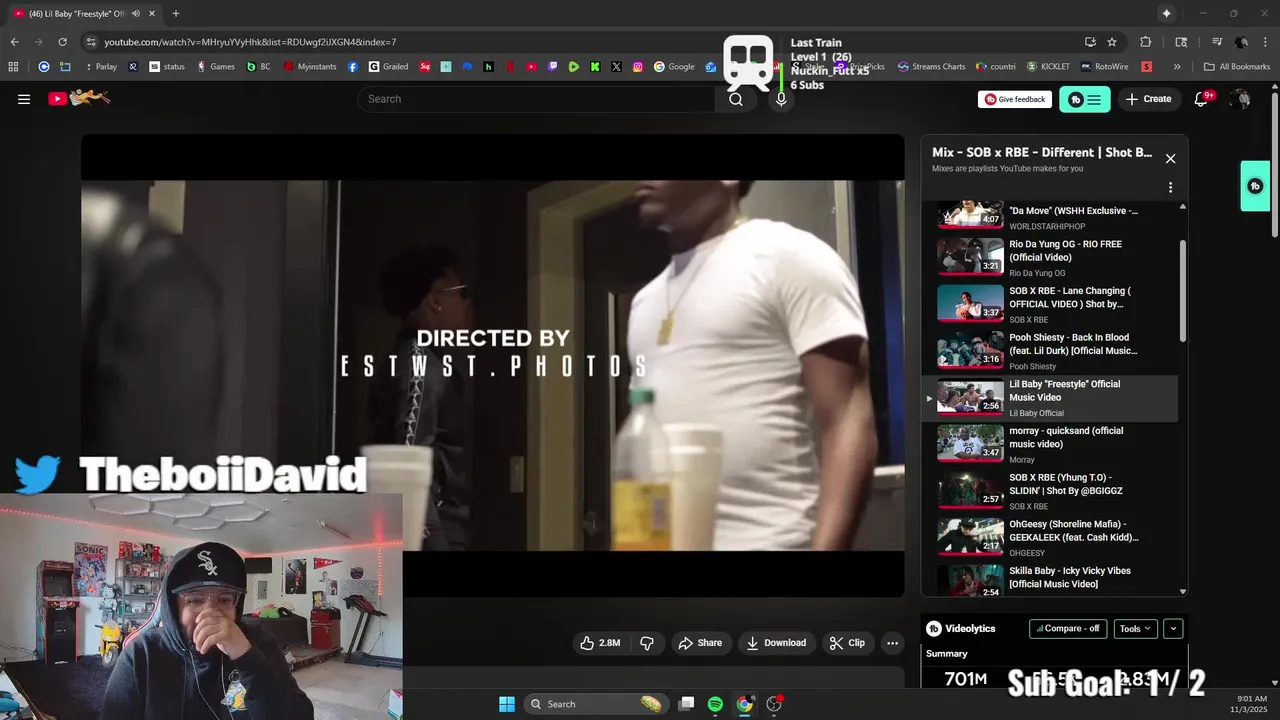Open the YouTube hamburger guide menu
1280x720 pixels.
(24, 99)
